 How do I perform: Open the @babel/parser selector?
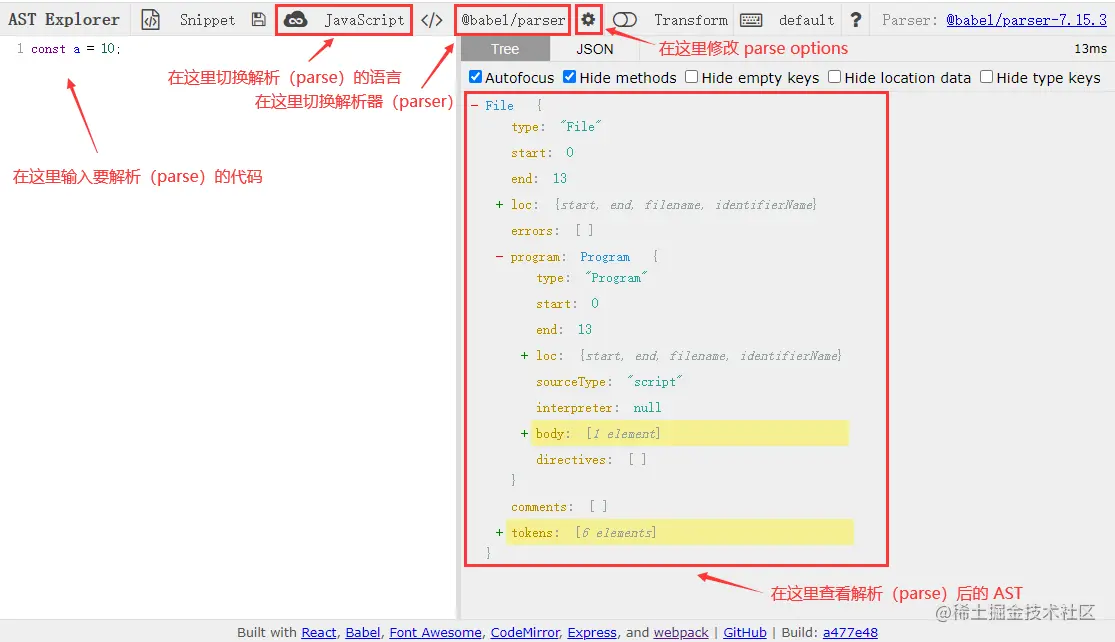click(x=513, y=19)
